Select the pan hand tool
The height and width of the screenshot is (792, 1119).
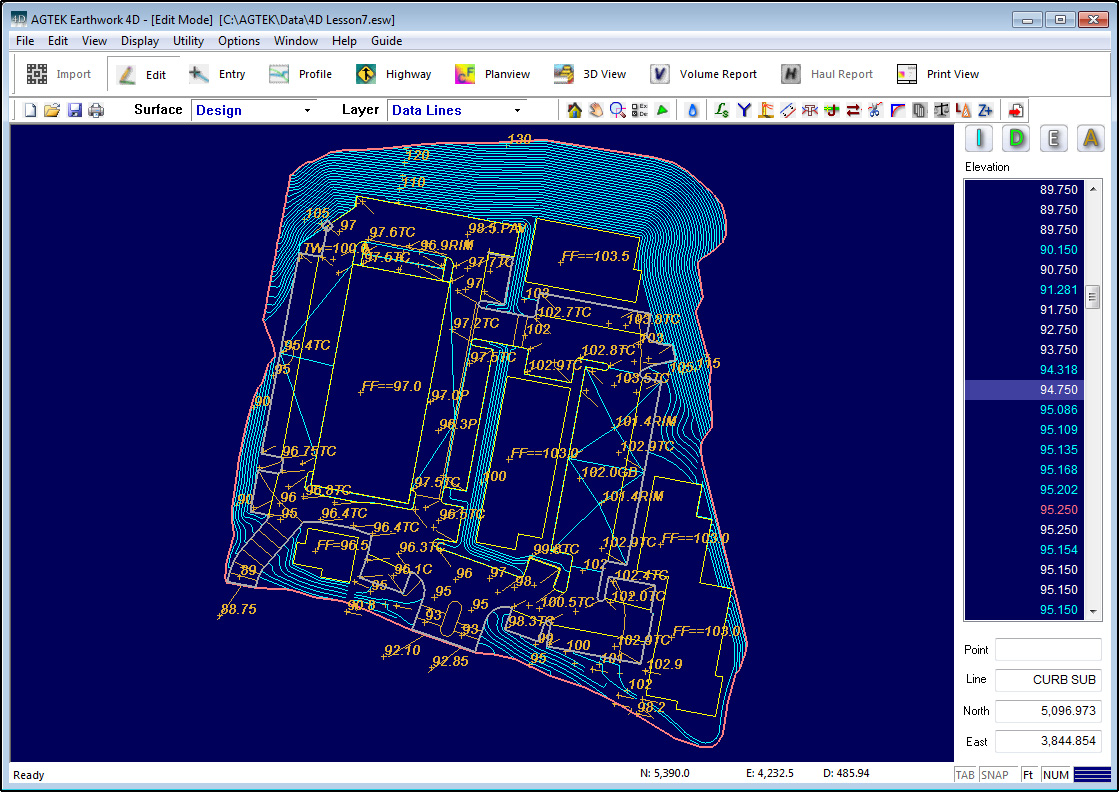coord(596,110)
